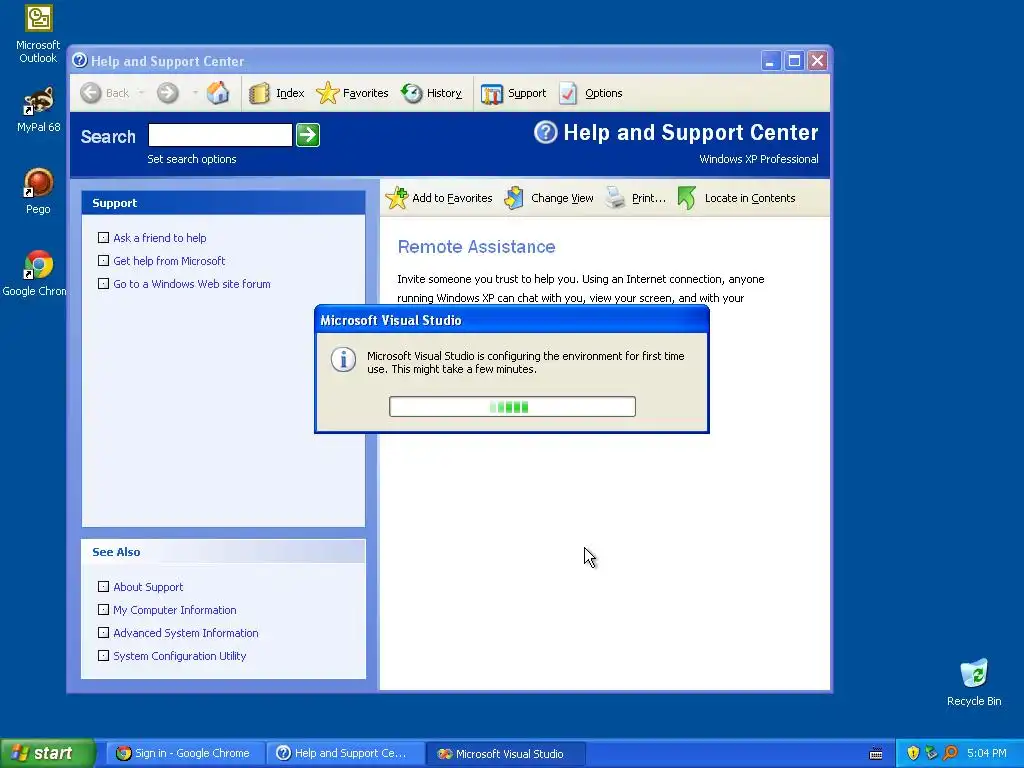Open the Pego desktop shortcut
This screenshot has width=1024, height=768.
click(x=38, y=191)
